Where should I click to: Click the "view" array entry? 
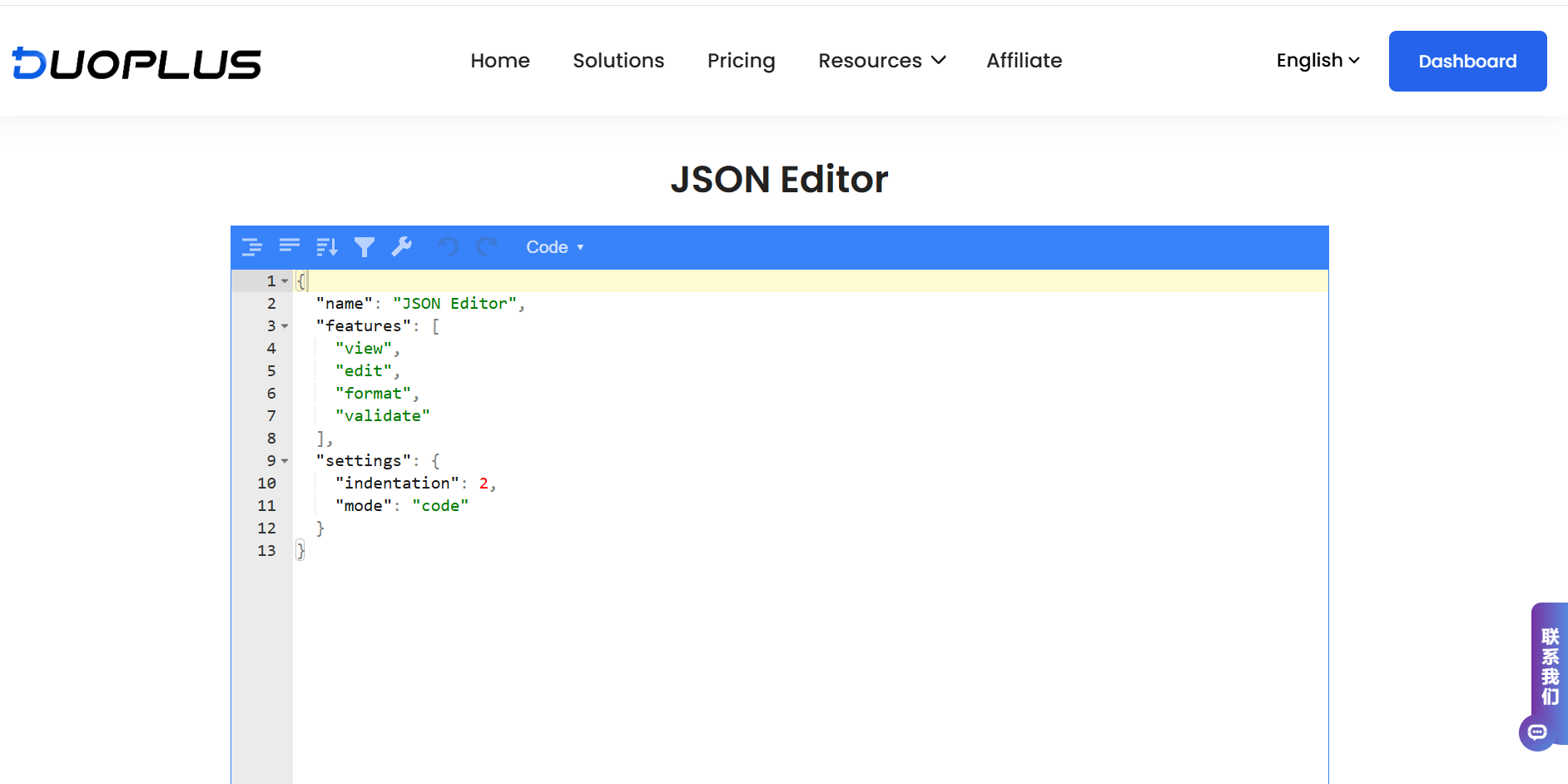pos(364,349)
